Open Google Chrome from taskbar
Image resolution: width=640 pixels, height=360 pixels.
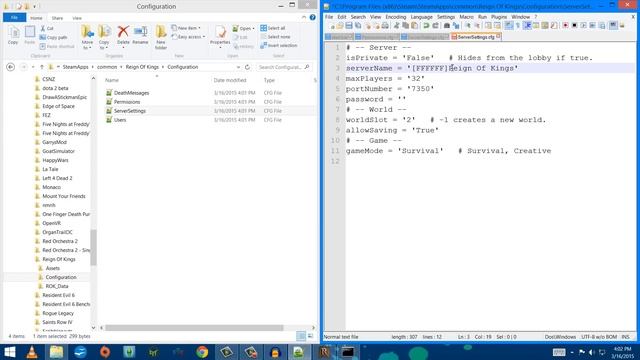tap(202, 352)
